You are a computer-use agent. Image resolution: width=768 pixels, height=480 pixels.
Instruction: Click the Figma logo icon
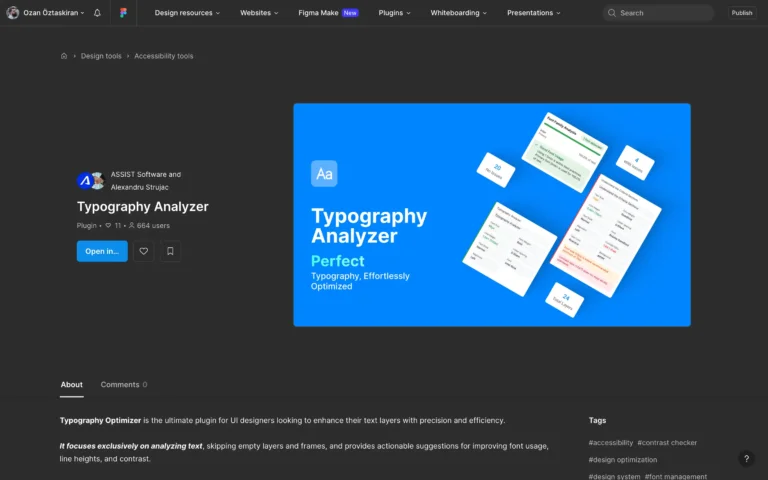[123, 13]
